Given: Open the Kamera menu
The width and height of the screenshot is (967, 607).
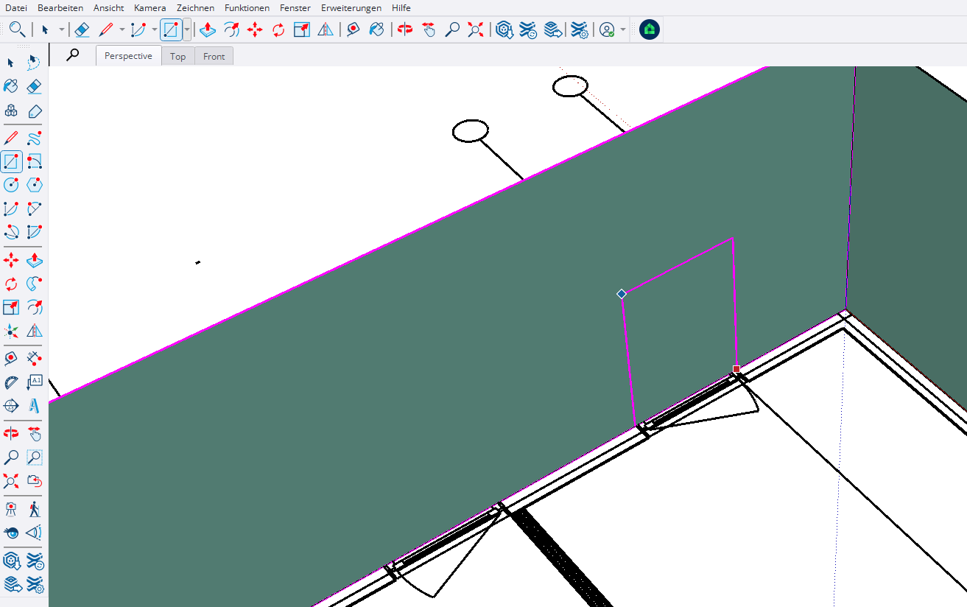Looking at the screenshot, I should (x=150, y=8).
